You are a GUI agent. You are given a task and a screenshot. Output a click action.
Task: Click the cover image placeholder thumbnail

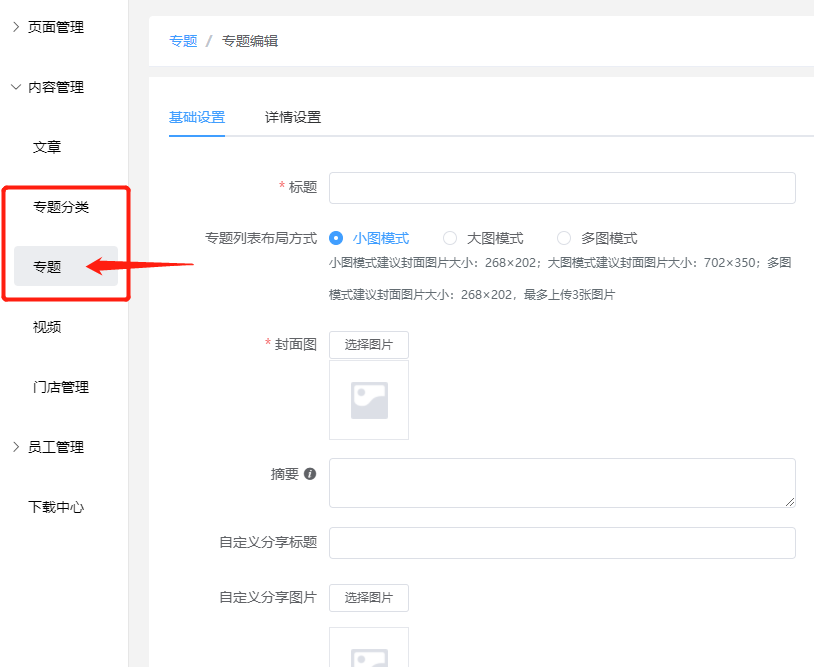click(x=369, y=400)
